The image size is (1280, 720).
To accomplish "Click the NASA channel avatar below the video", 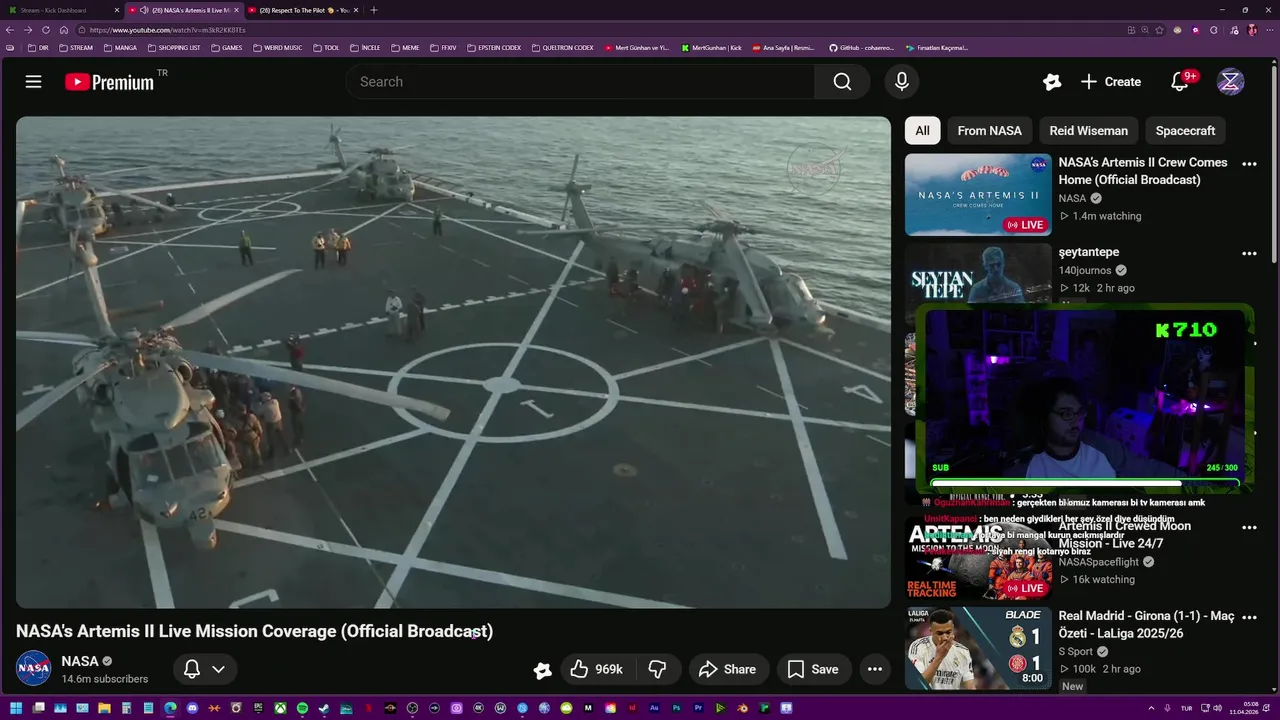I will click(x=33, y=668).
